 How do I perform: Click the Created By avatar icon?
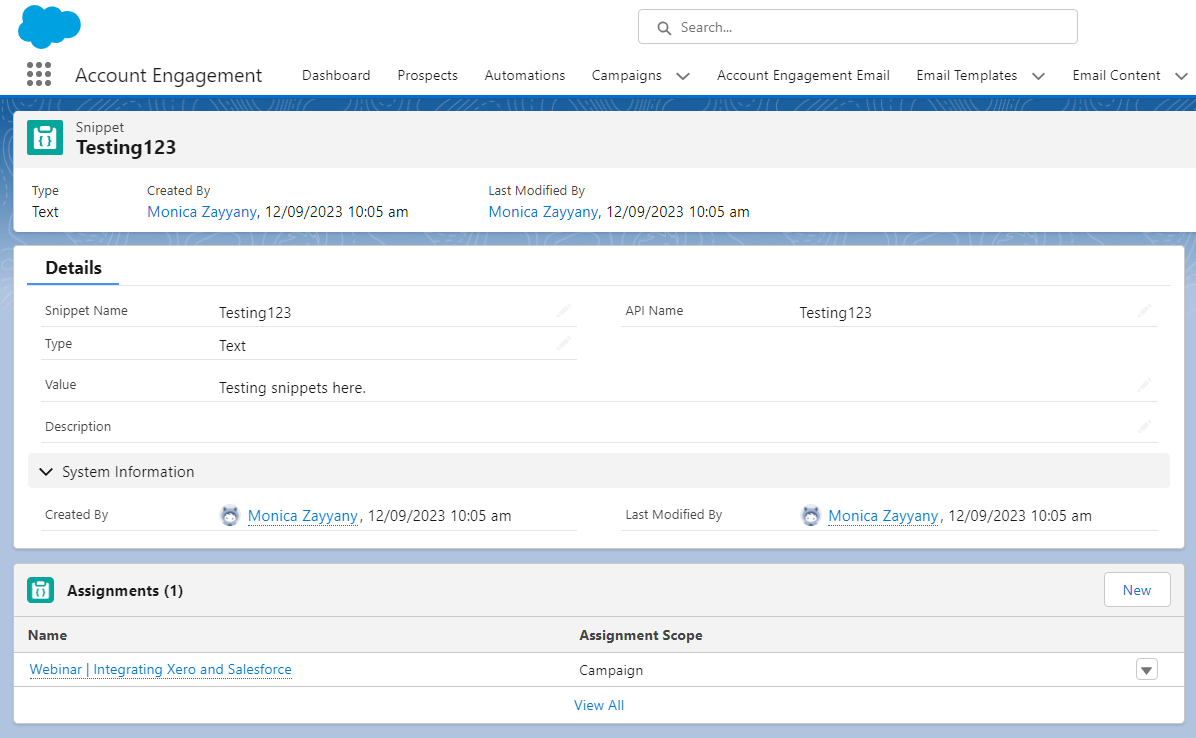click(x=230, y=515)
